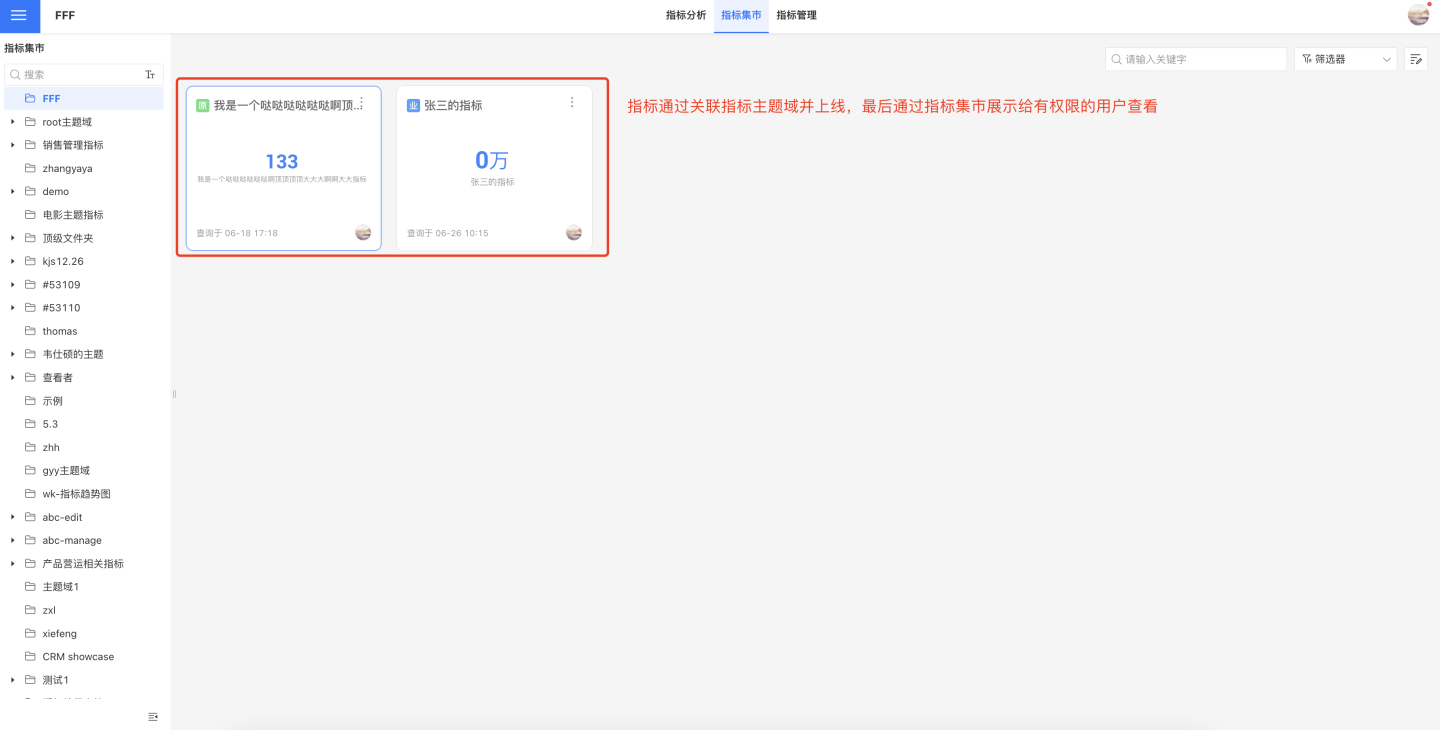1440x730 pixels.
Task: Click the 请输入关键字 keyword search field
Action: click(x=1200, y=59)
